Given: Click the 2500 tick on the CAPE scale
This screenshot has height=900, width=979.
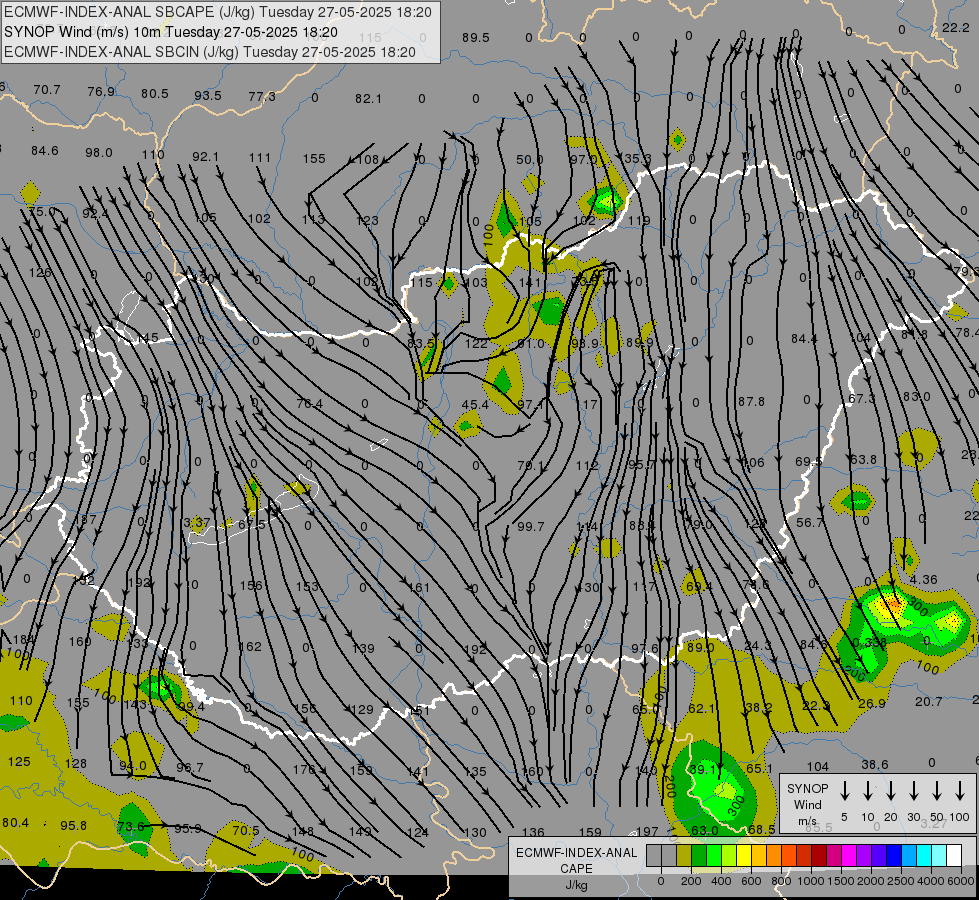Looking at the screenshot, I should 901,881.
